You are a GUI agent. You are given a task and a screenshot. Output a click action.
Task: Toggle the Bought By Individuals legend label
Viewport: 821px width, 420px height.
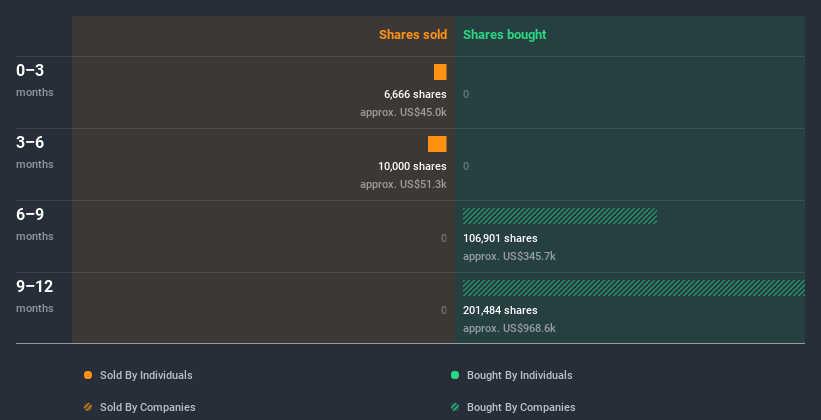click(519, 375)
